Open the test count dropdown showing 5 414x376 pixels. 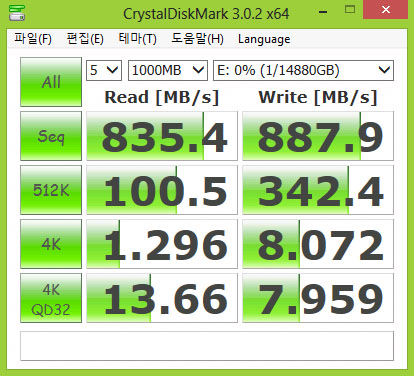tap(104, 70)
